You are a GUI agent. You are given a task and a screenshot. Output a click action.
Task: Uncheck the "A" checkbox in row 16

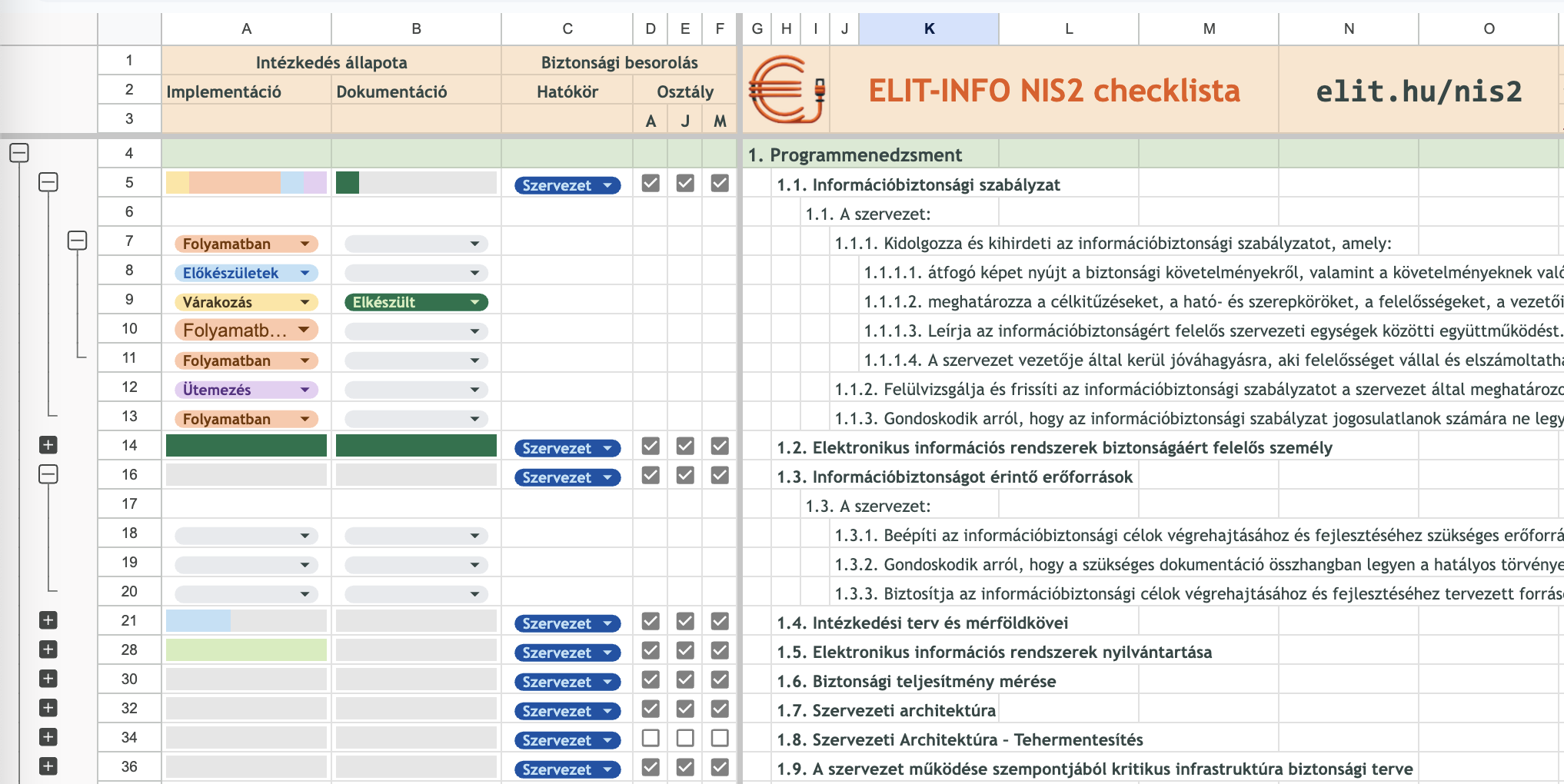click(x=650, y=474)
